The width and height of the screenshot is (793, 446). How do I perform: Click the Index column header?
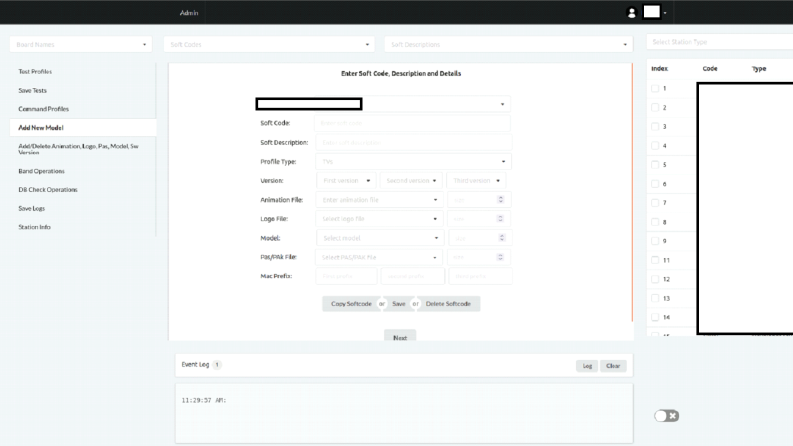(x=659, y=68)
